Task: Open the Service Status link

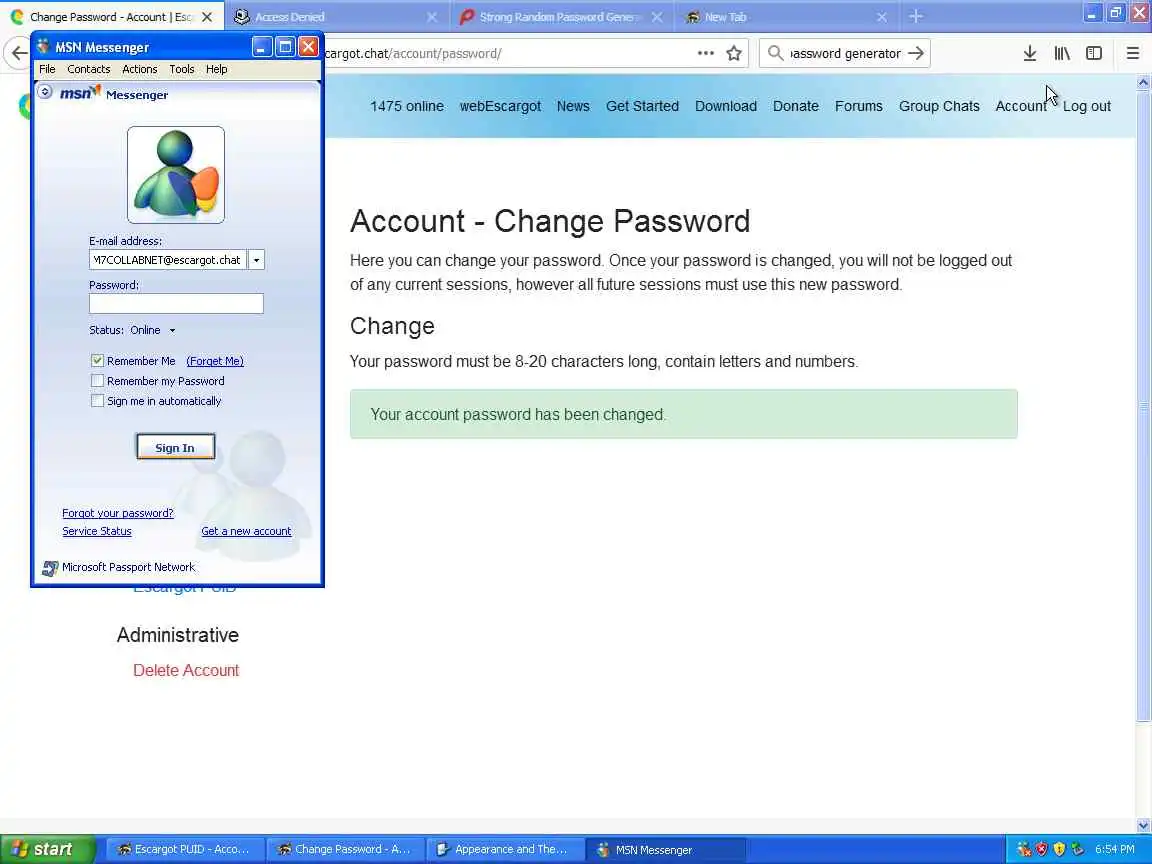Action: [x=97, y=531]
